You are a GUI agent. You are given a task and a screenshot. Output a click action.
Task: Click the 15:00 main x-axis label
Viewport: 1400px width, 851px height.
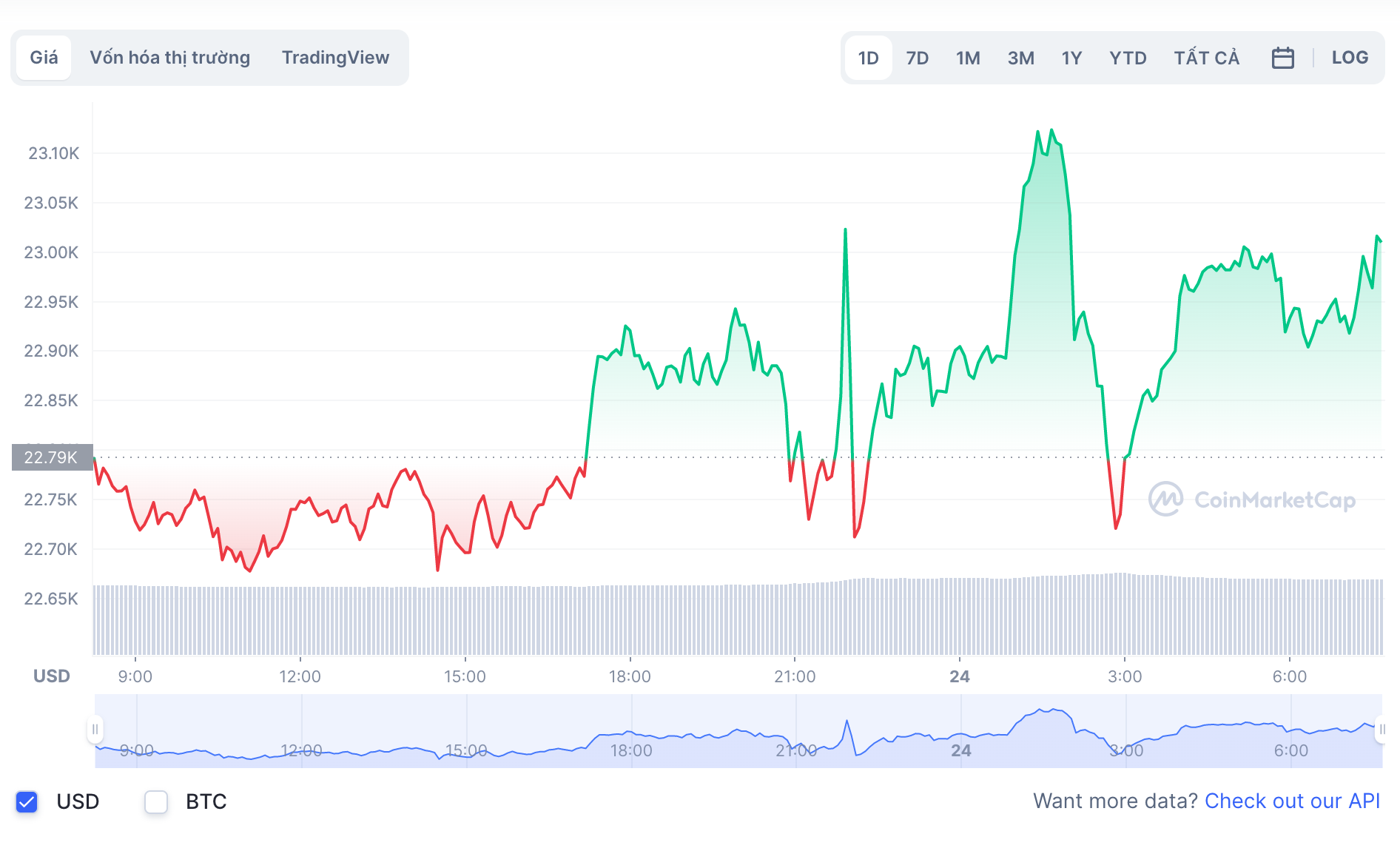coord(465,676)
